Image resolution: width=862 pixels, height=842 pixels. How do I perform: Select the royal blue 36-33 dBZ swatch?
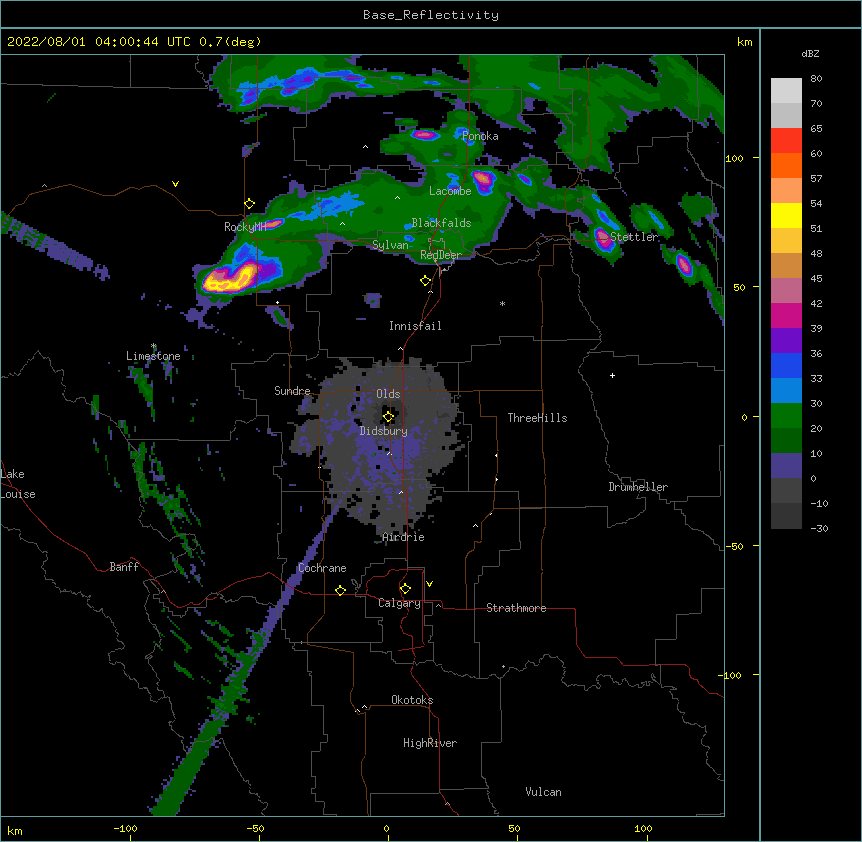pyautogui.click(x=786, y=365)
